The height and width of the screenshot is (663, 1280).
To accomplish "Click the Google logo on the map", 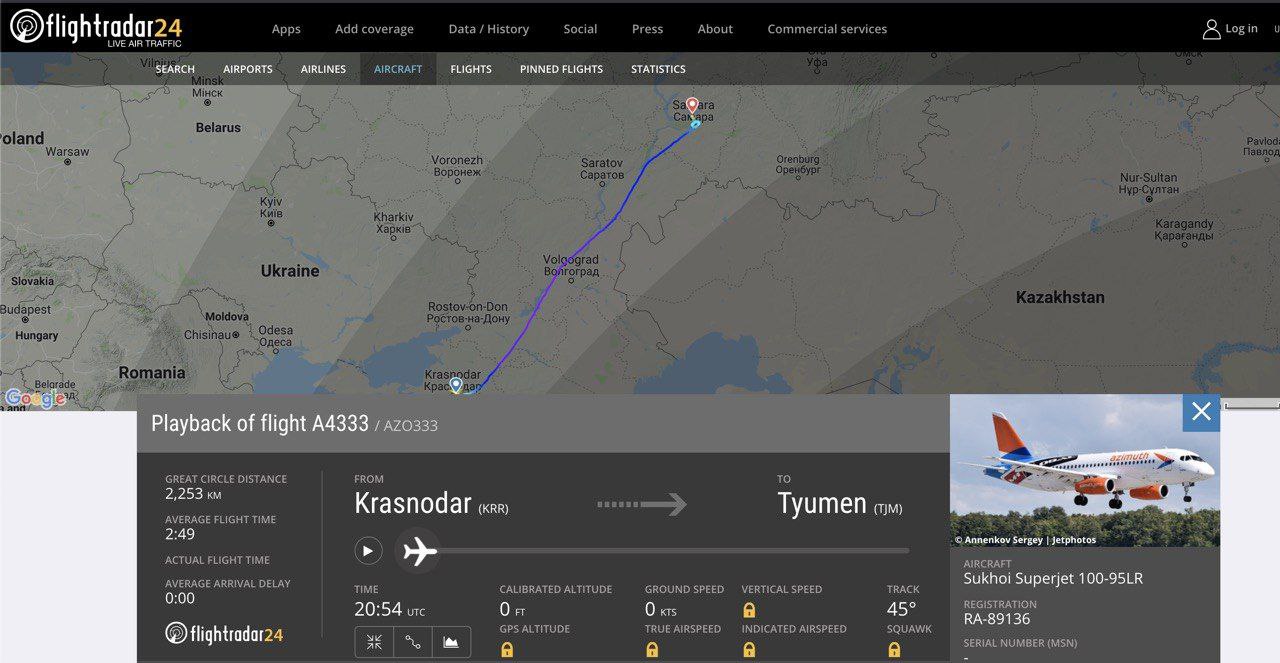I will click(x=35, y=398).
